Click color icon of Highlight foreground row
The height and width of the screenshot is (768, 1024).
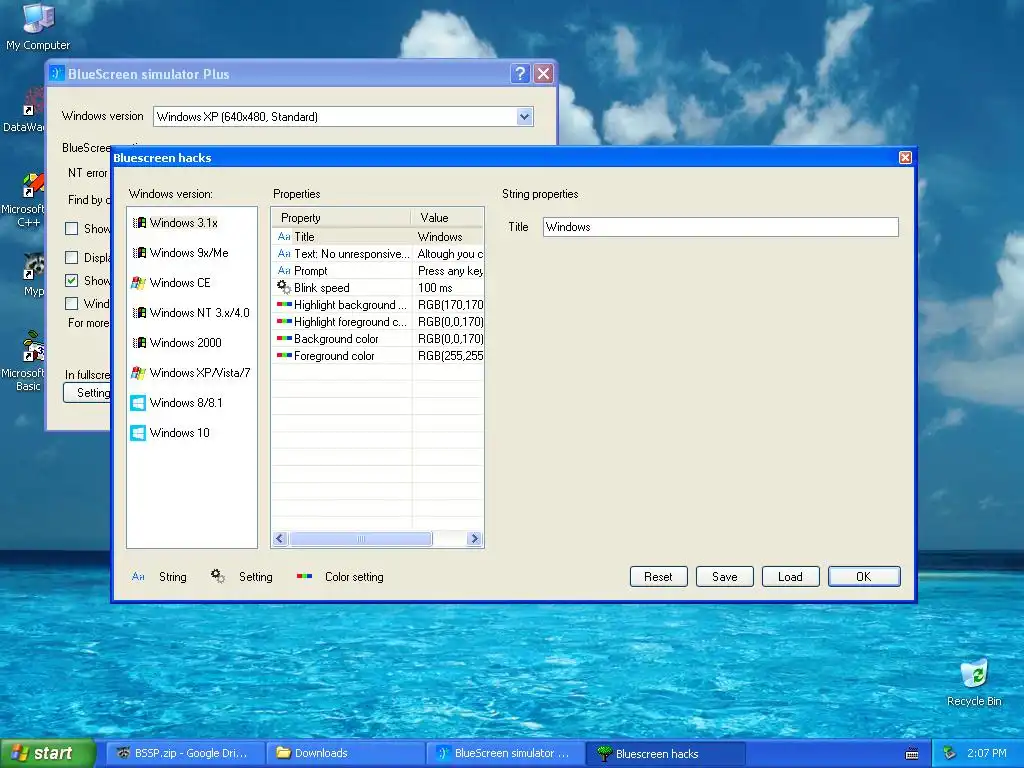[x=284, y=322]
